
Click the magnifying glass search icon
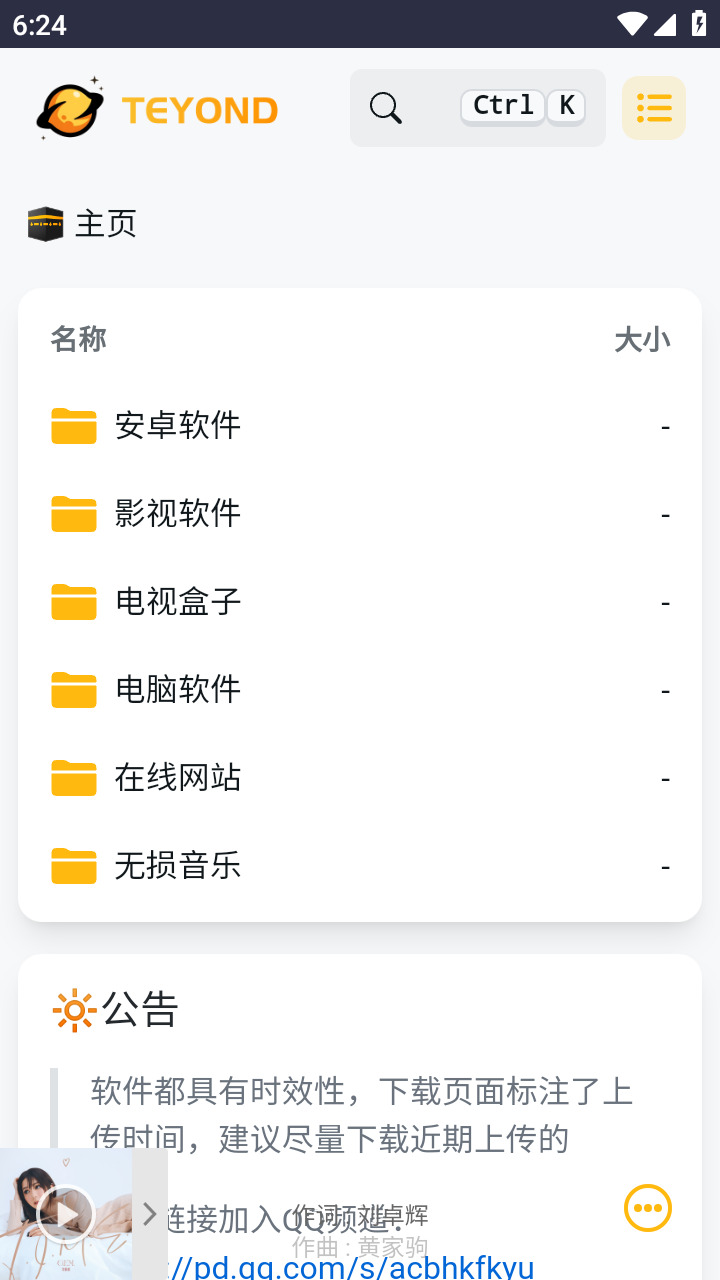pyautogui.click(x=385, y=108)
